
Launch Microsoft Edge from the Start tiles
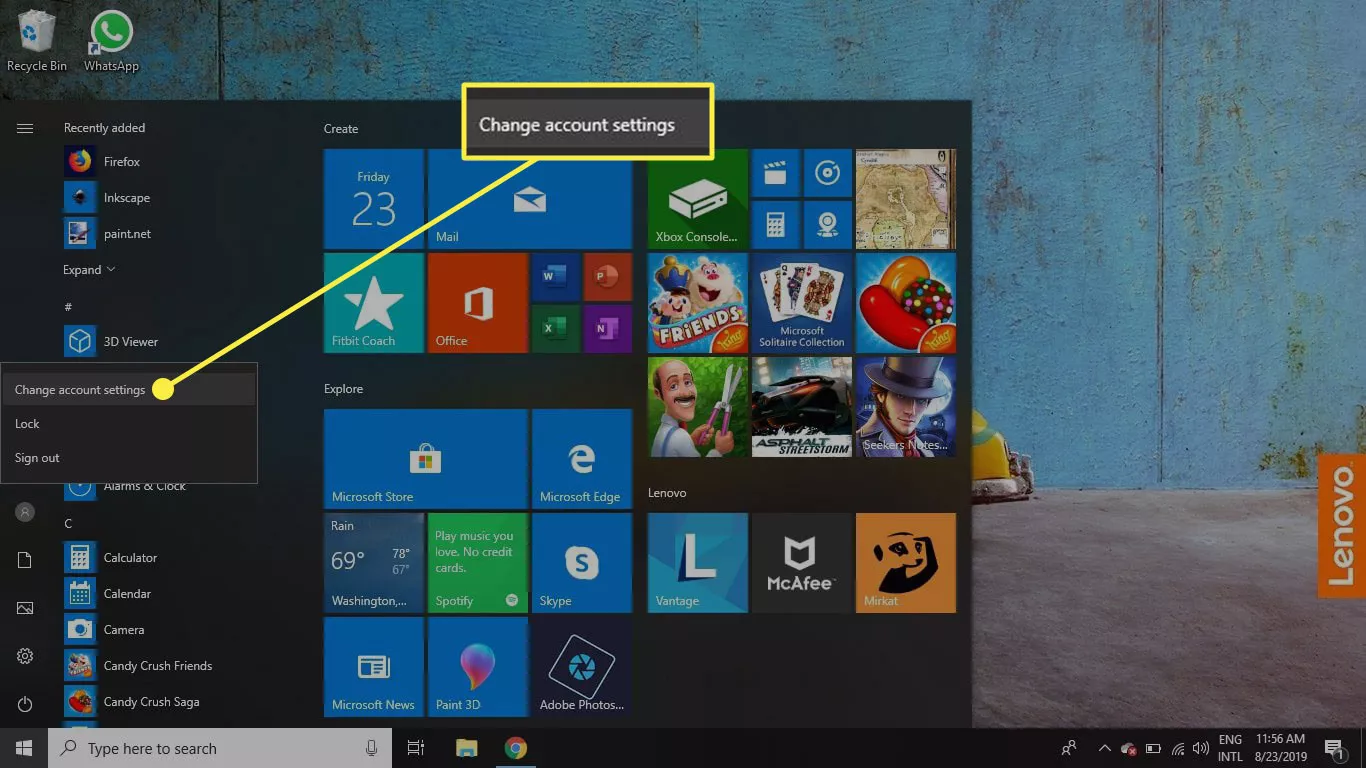click(x=581, y=458)
